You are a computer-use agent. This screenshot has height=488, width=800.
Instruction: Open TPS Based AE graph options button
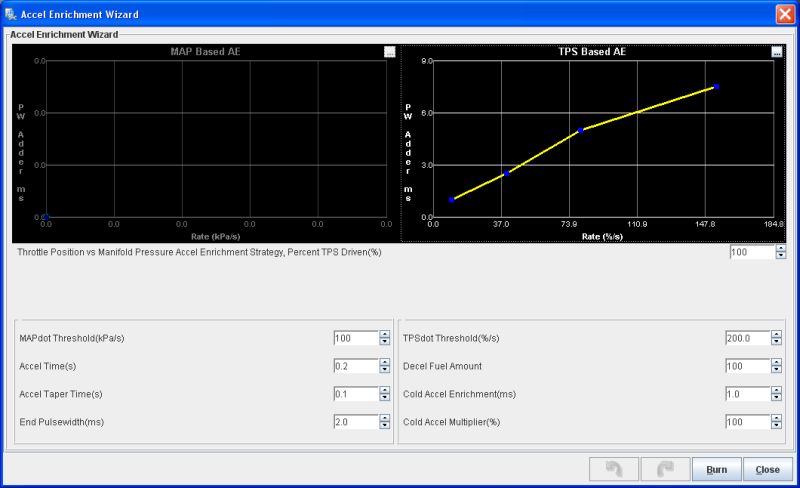[x=777, y=52]
